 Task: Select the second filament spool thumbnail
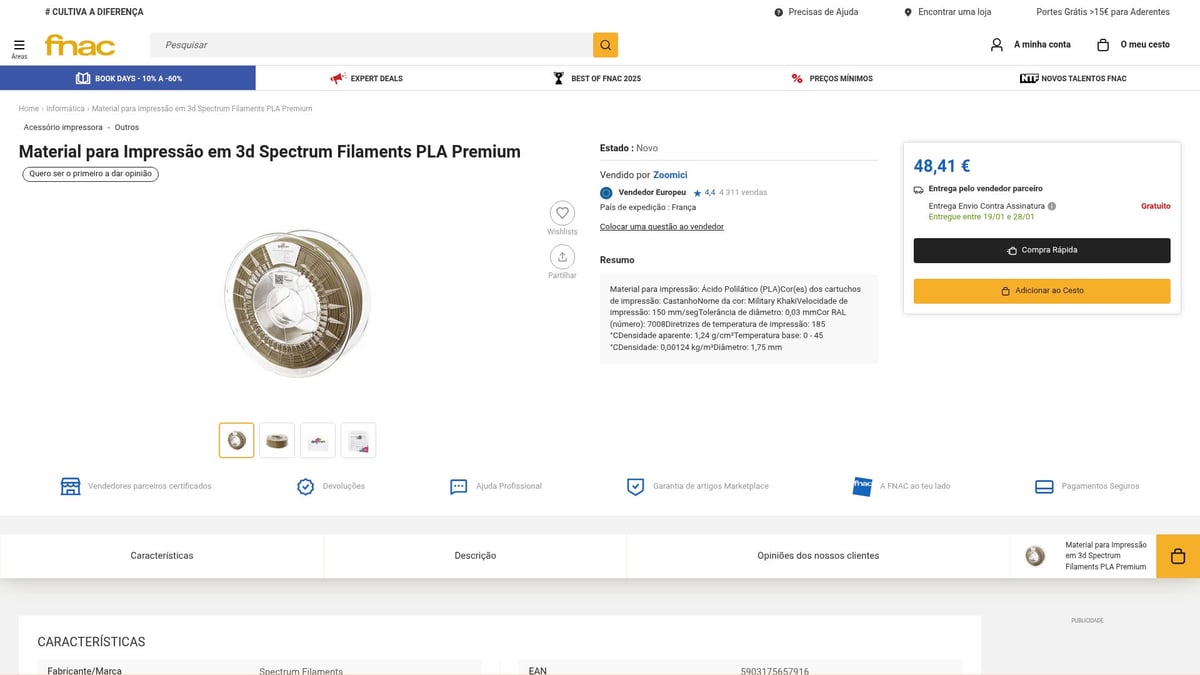coord(277,439)
